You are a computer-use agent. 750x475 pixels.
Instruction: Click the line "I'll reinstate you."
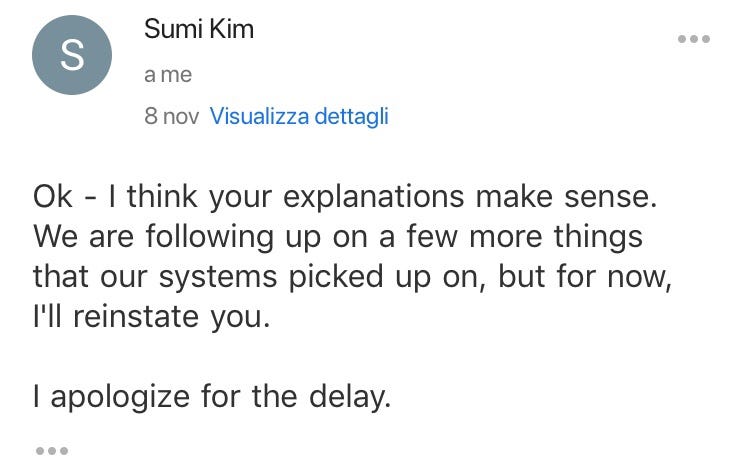(x=152, y=317)
